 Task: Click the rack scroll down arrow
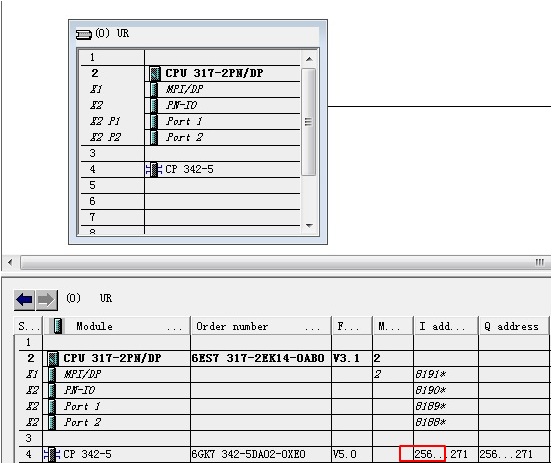click(309, 225)
